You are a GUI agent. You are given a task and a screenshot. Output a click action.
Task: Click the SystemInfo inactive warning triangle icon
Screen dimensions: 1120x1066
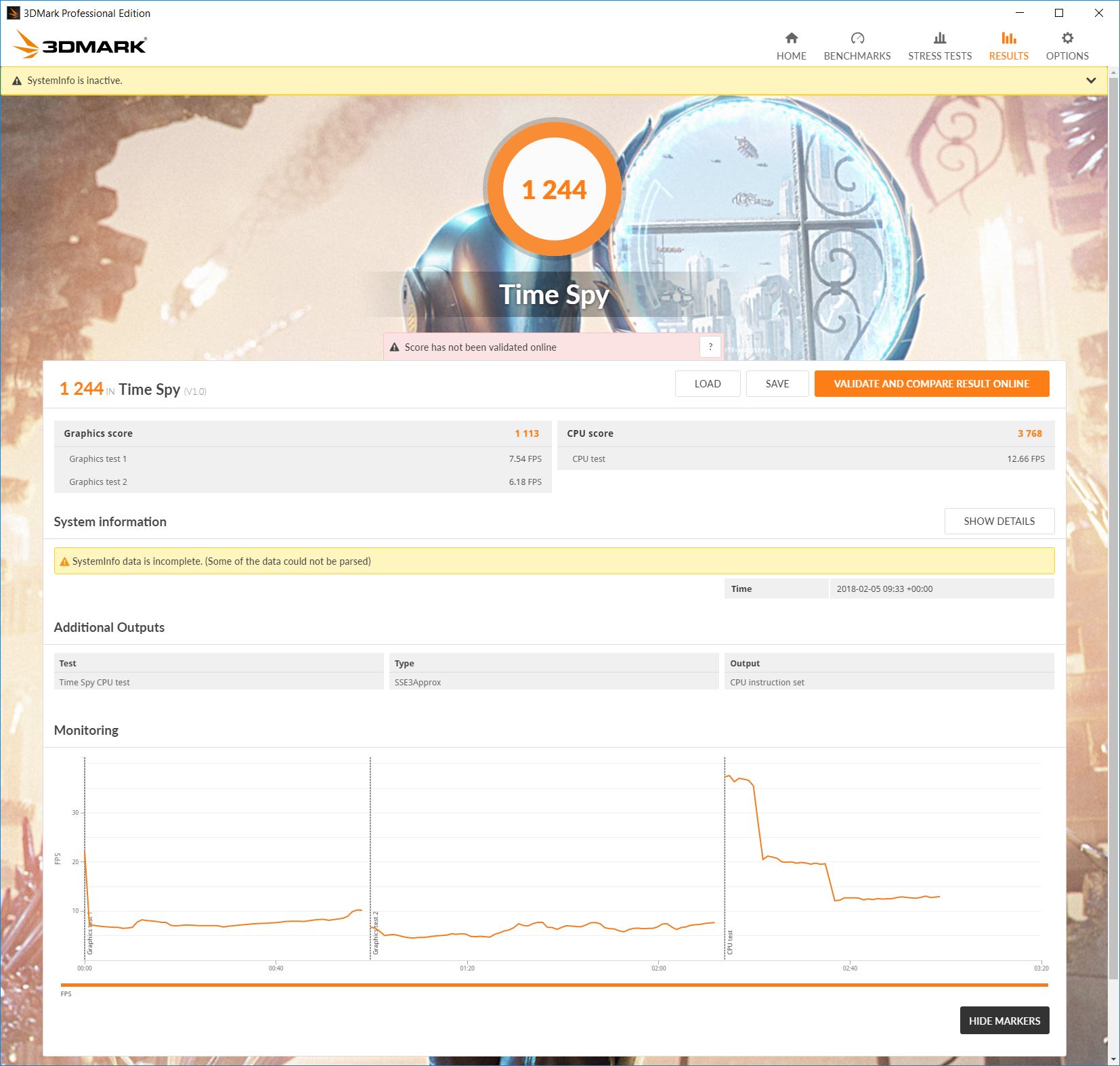(x=17, y=81)
